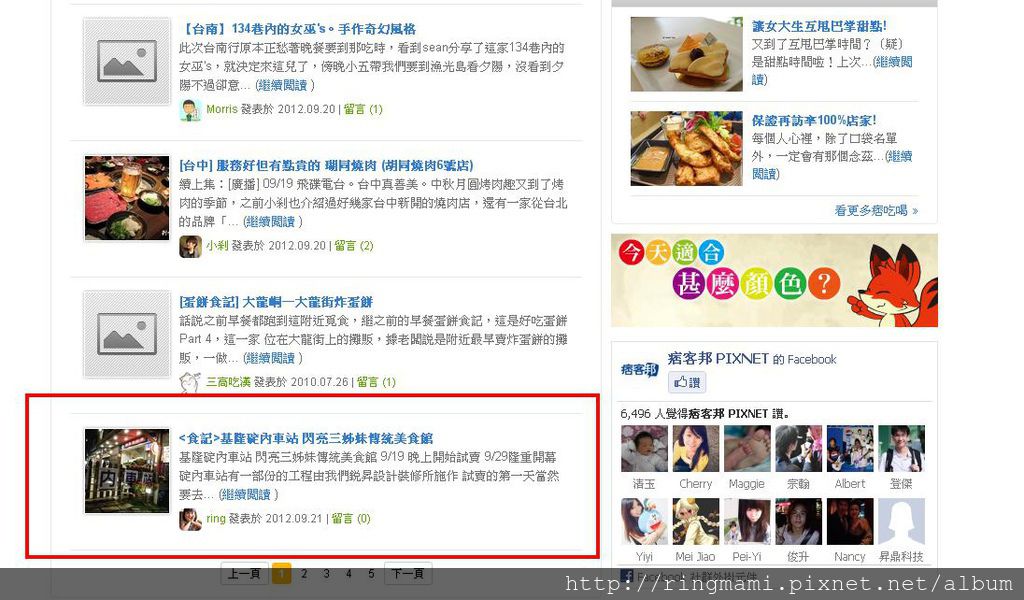Click the Facebook 讚 like button
The image size is (1024, 600).
point(686,382)
